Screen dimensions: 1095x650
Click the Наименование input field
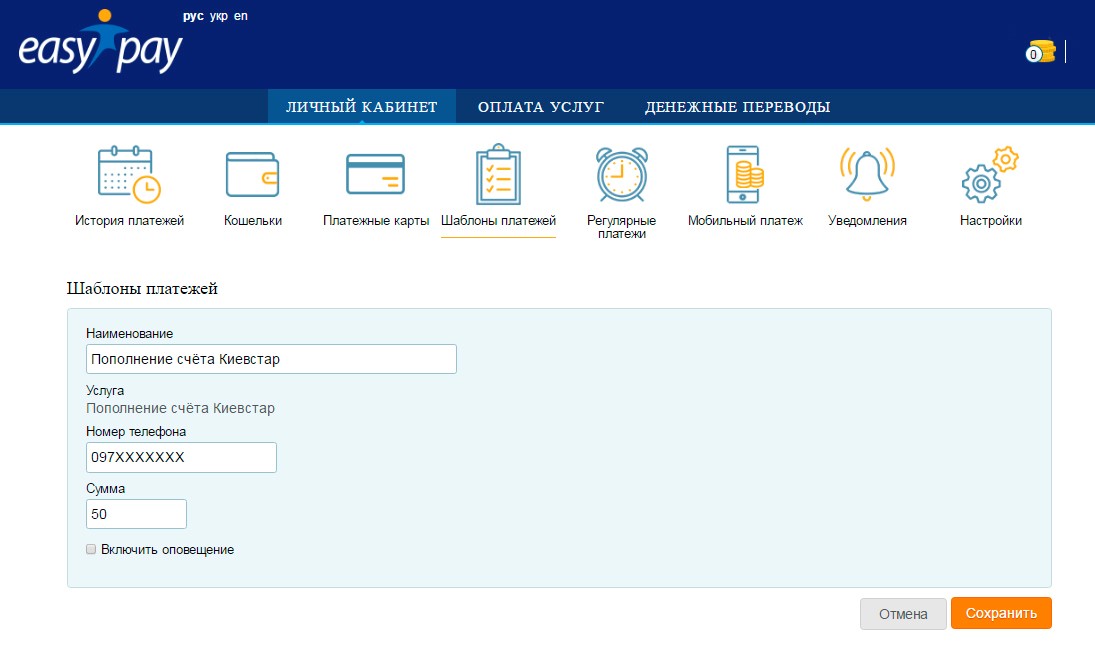pos(272,359)
